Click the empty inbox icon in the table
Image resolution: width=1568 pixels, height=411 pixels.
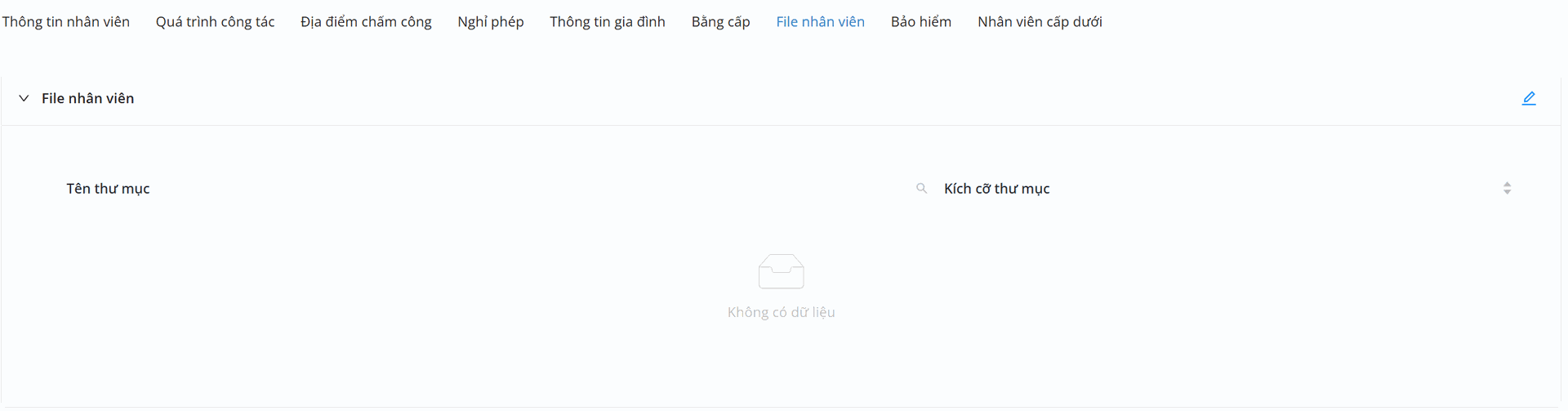point(781,271)
